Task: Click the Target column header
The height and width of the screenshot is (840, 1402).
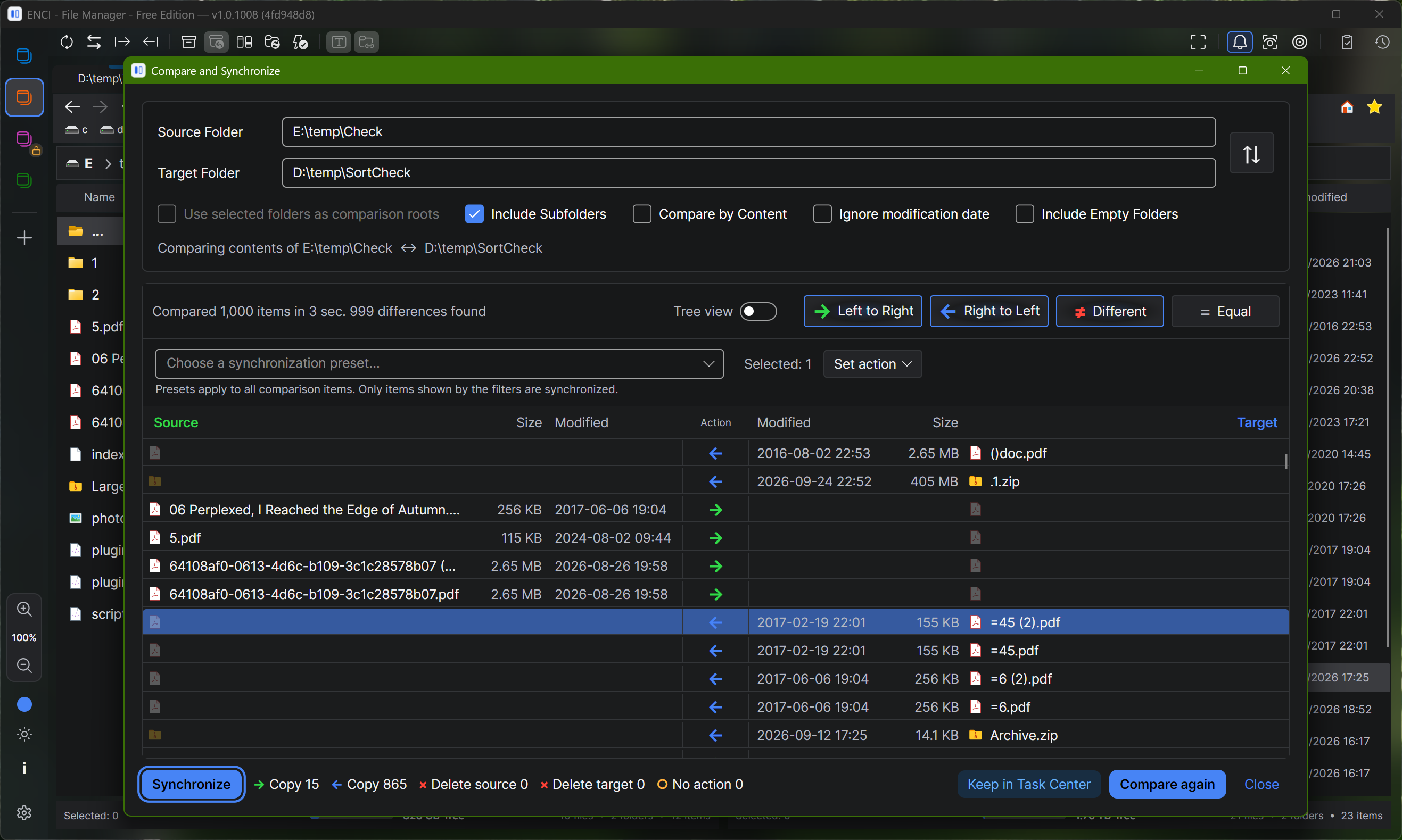Action: point(1257,423)
